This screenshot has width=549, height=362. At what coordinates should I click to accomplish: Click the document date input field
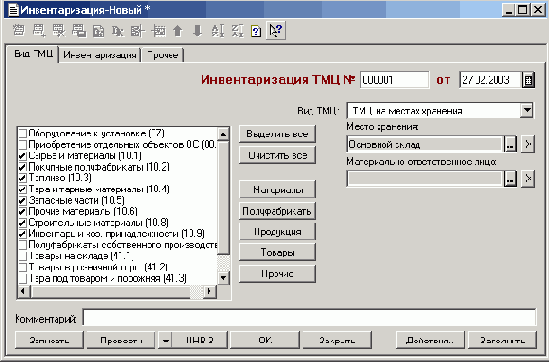tap(490, 80)
